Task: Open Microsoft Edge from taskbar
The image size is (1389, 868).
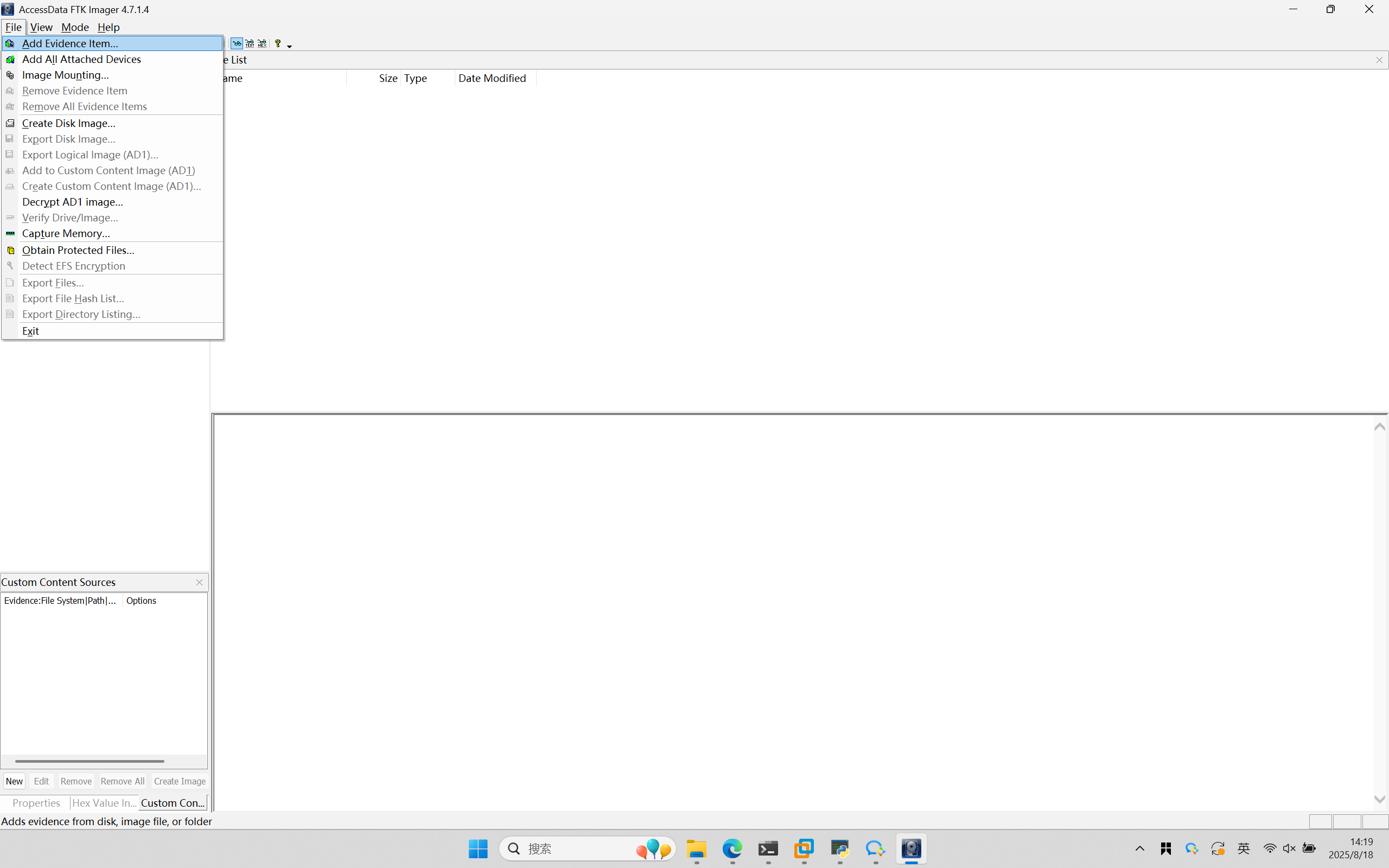Action: point(732,848)
